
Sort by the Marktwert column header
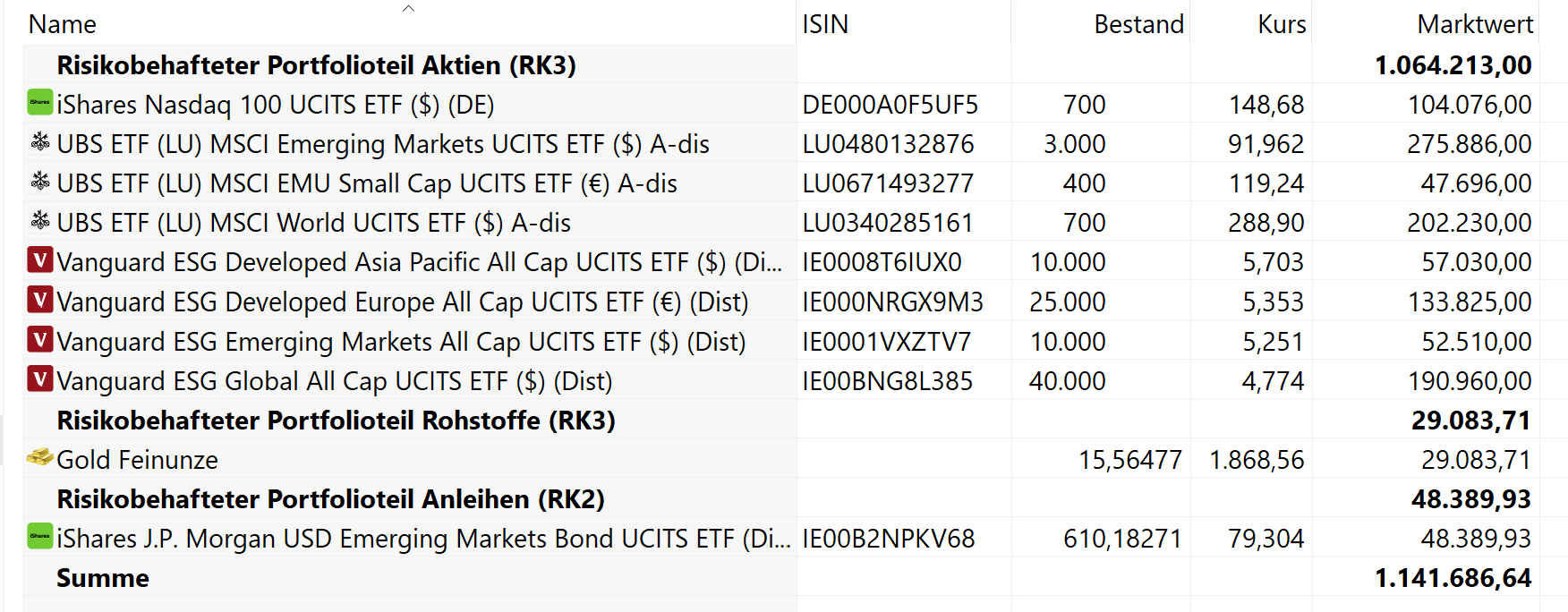tap(1474, 25)
